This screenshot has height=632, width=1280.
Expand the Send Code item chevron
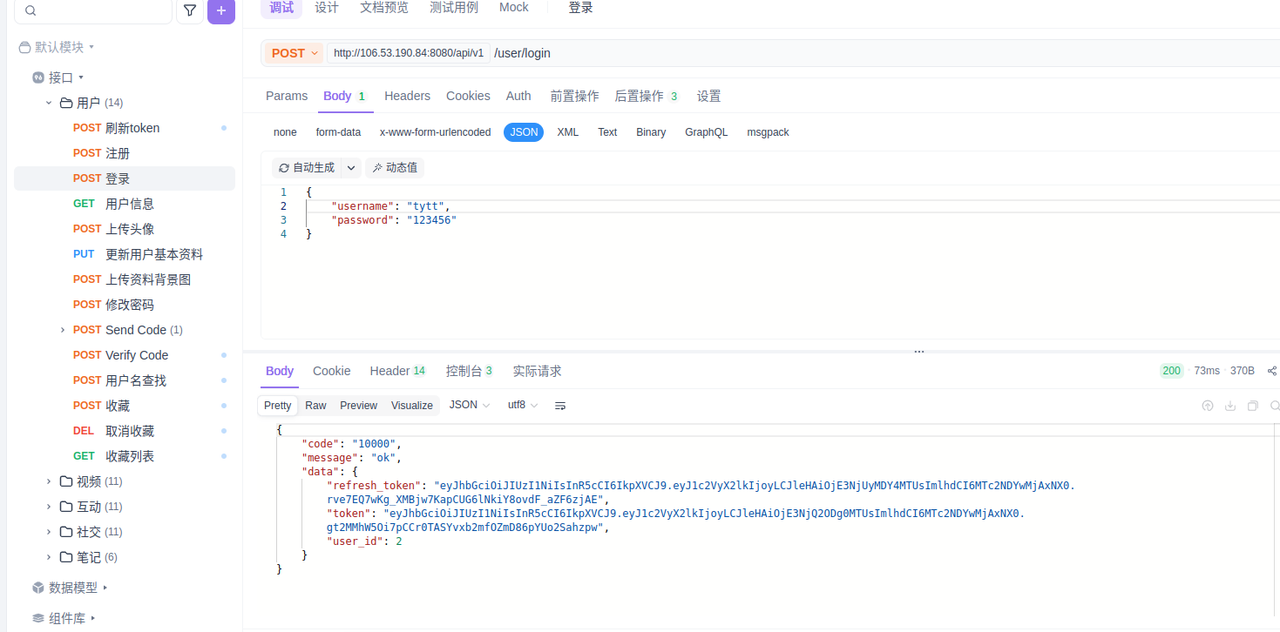click(x=62, y=330)
